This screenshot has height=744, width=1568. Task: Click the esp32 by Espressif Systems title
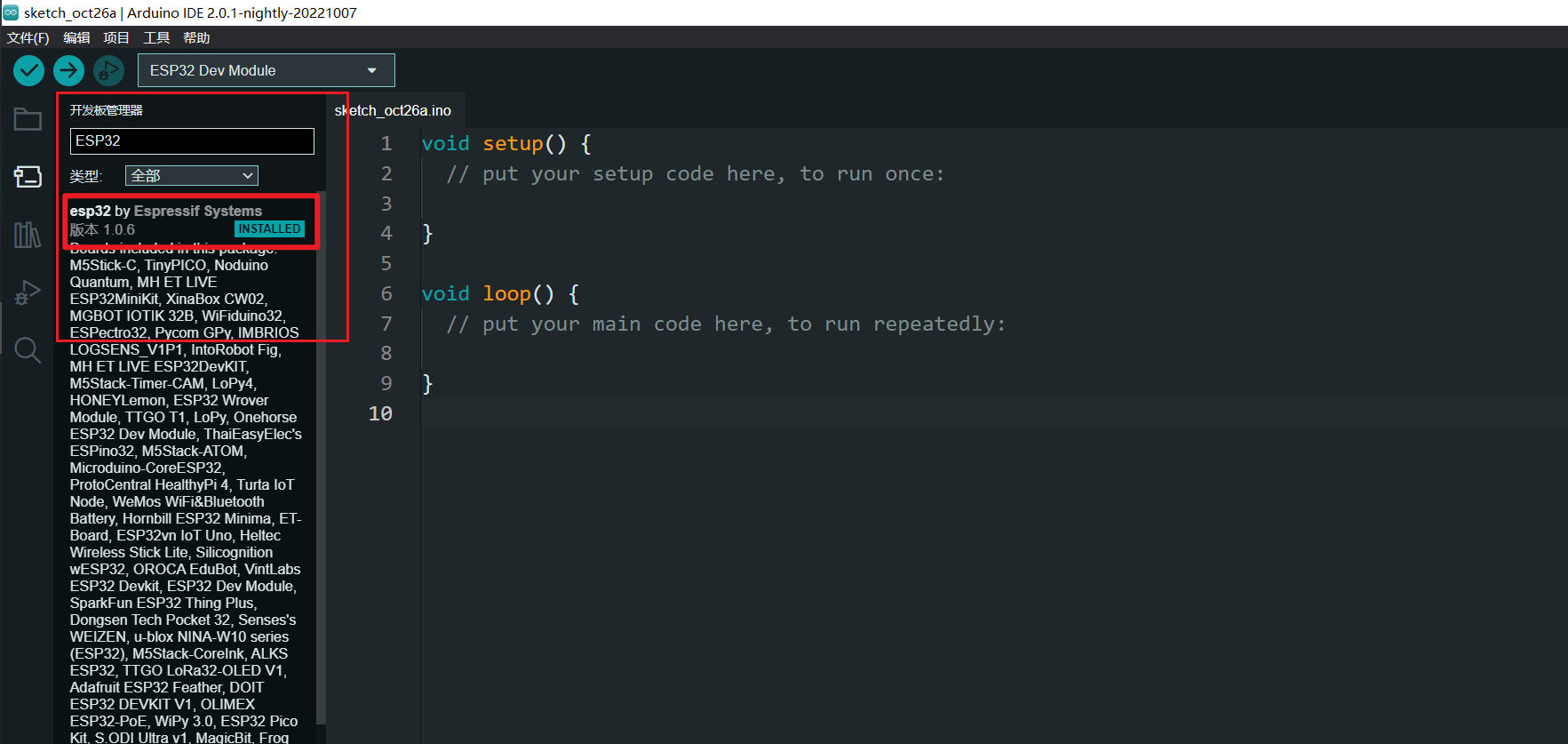coord(166,211)
